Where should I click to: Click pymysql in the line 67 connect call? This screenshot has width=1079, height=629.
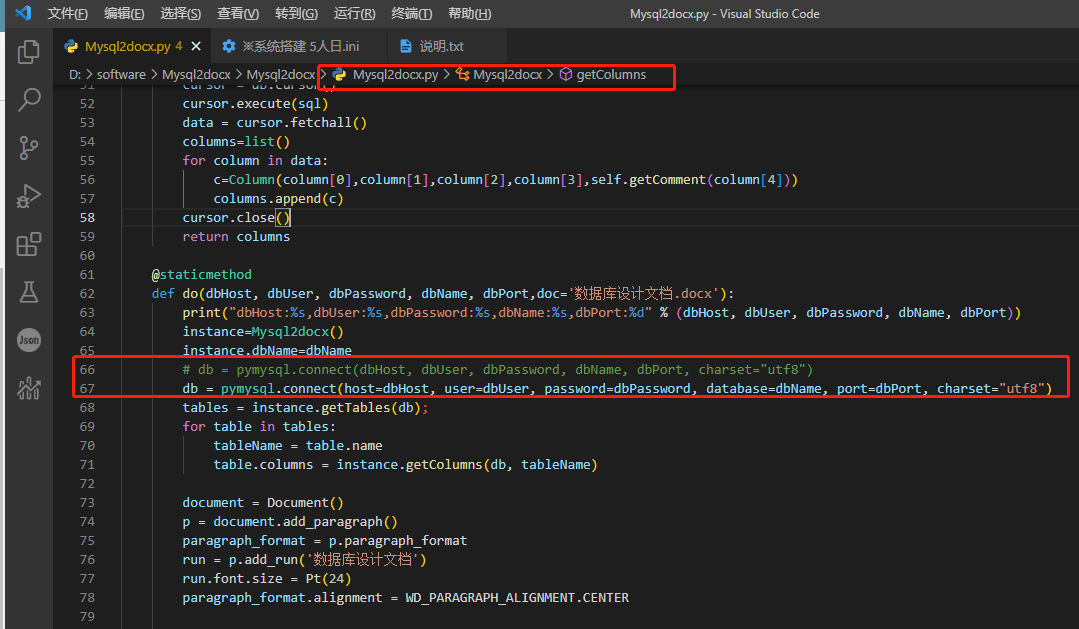tap(248, 388)
